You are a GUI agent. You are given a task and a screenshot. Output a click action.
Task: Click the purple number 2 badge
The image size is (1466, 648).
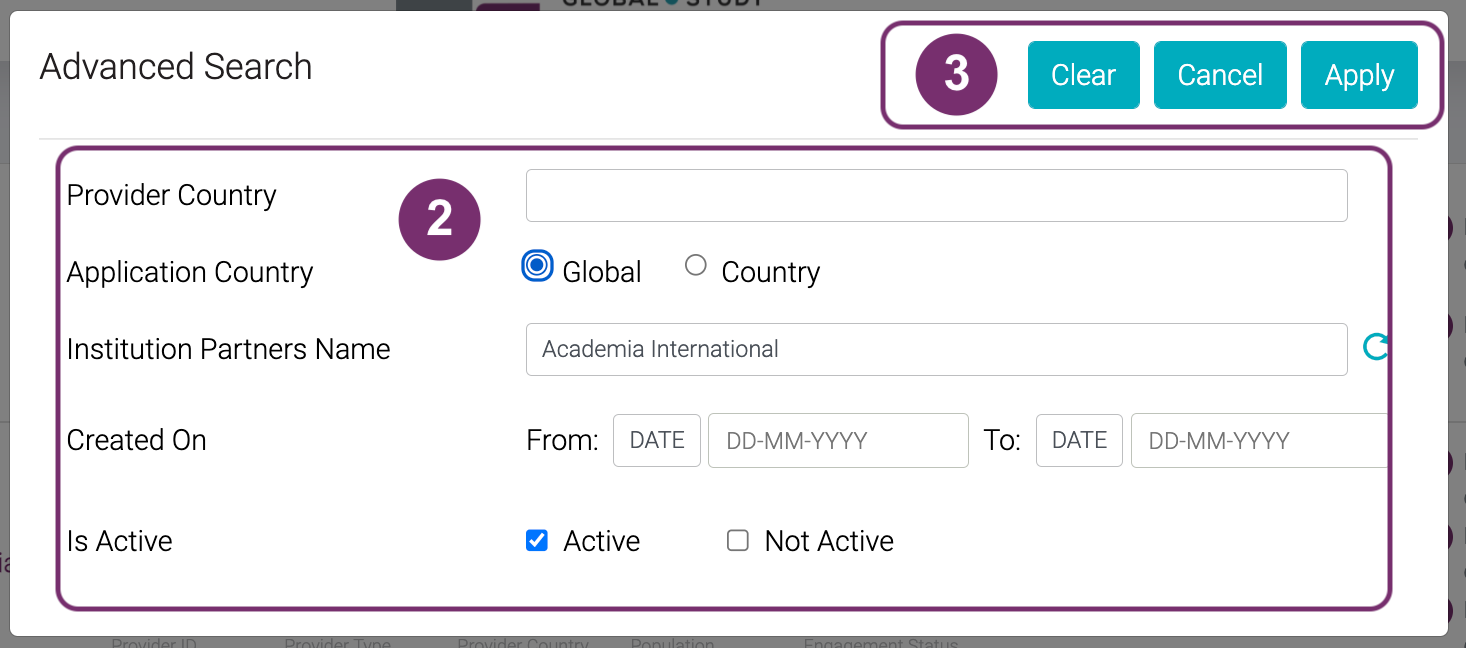pos(440,219)
